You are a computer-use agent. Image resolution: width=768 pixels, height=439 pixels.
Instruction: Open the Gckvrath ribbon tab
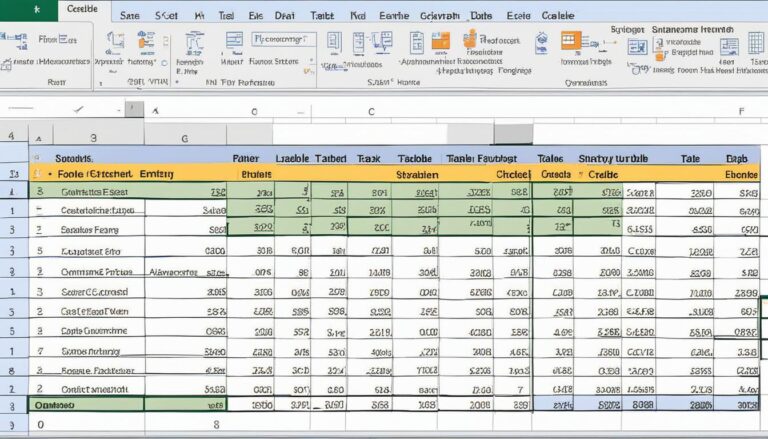pyautogui.click(x=440, y=16)
